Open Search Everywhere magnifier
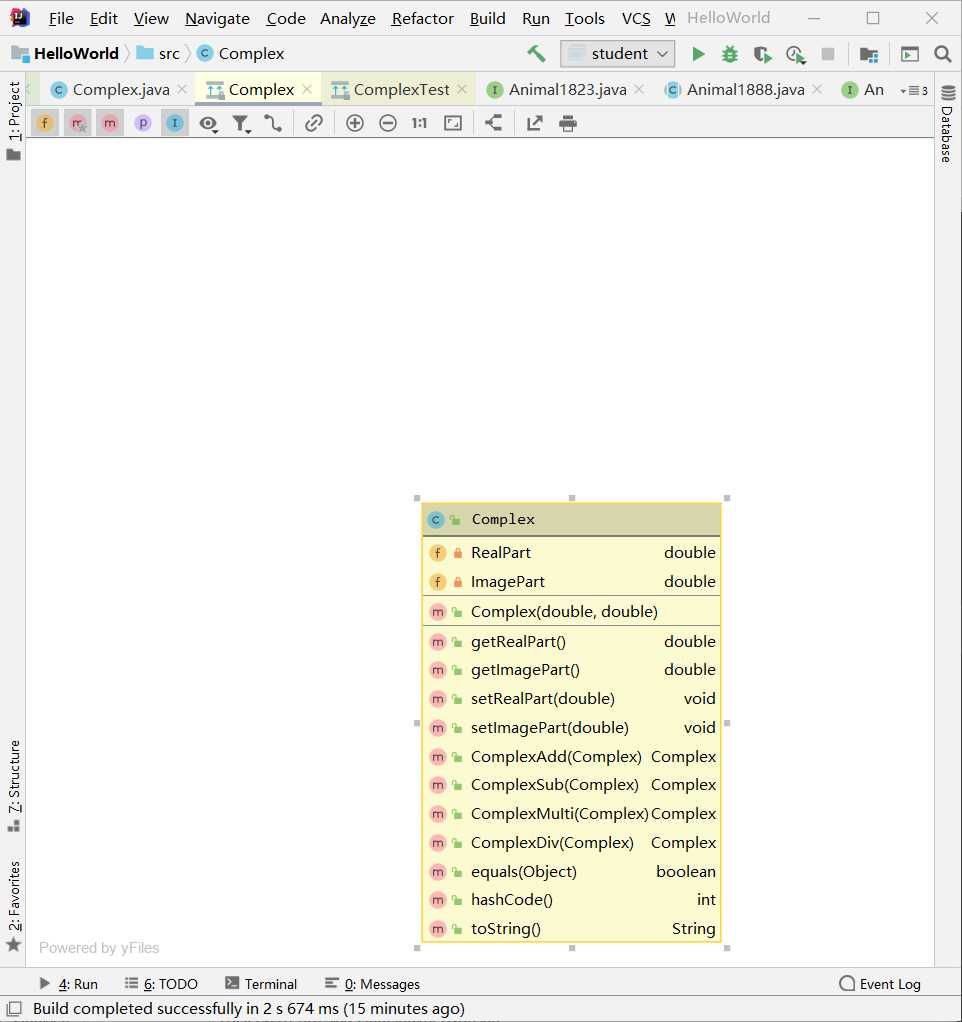The width and height of the screenshot is (962, 1022). click(942, 53)
